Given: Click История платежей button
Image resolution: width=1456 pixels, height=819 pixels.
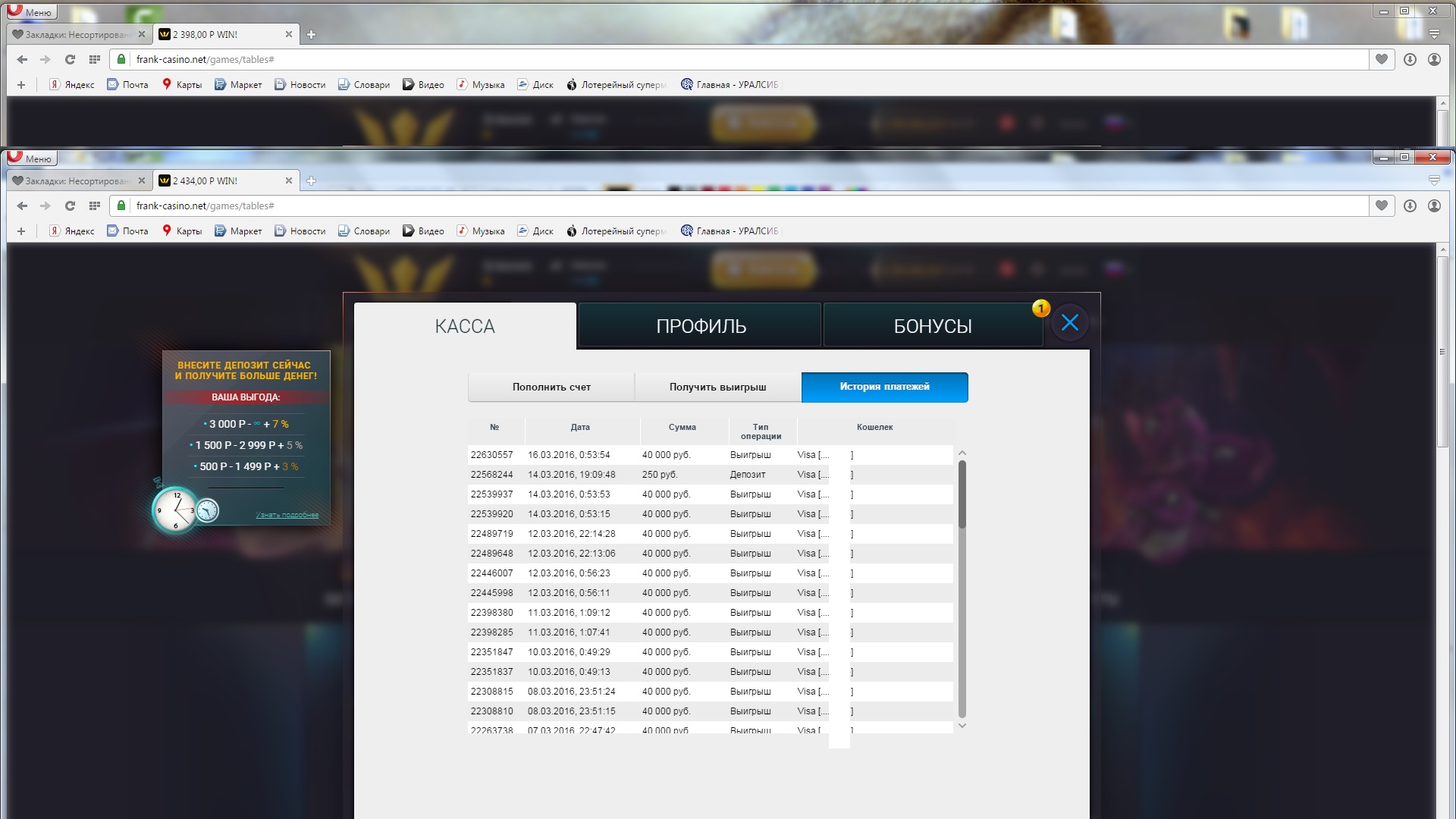Looking at the screenshot, I should tap(884, 387).
